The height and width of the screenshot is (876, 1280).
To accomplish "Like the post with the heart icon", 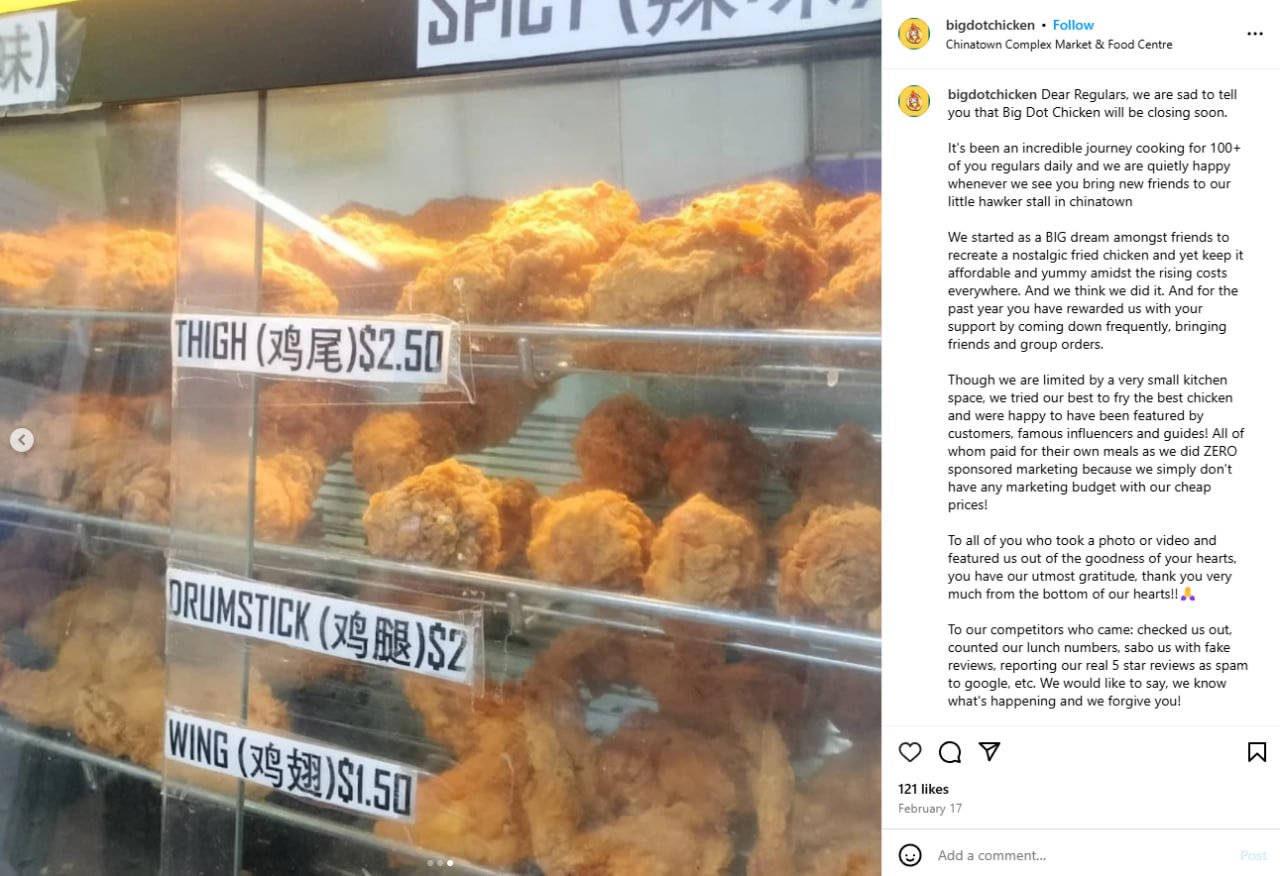I will pyautogui.click(x=910, y=752).
